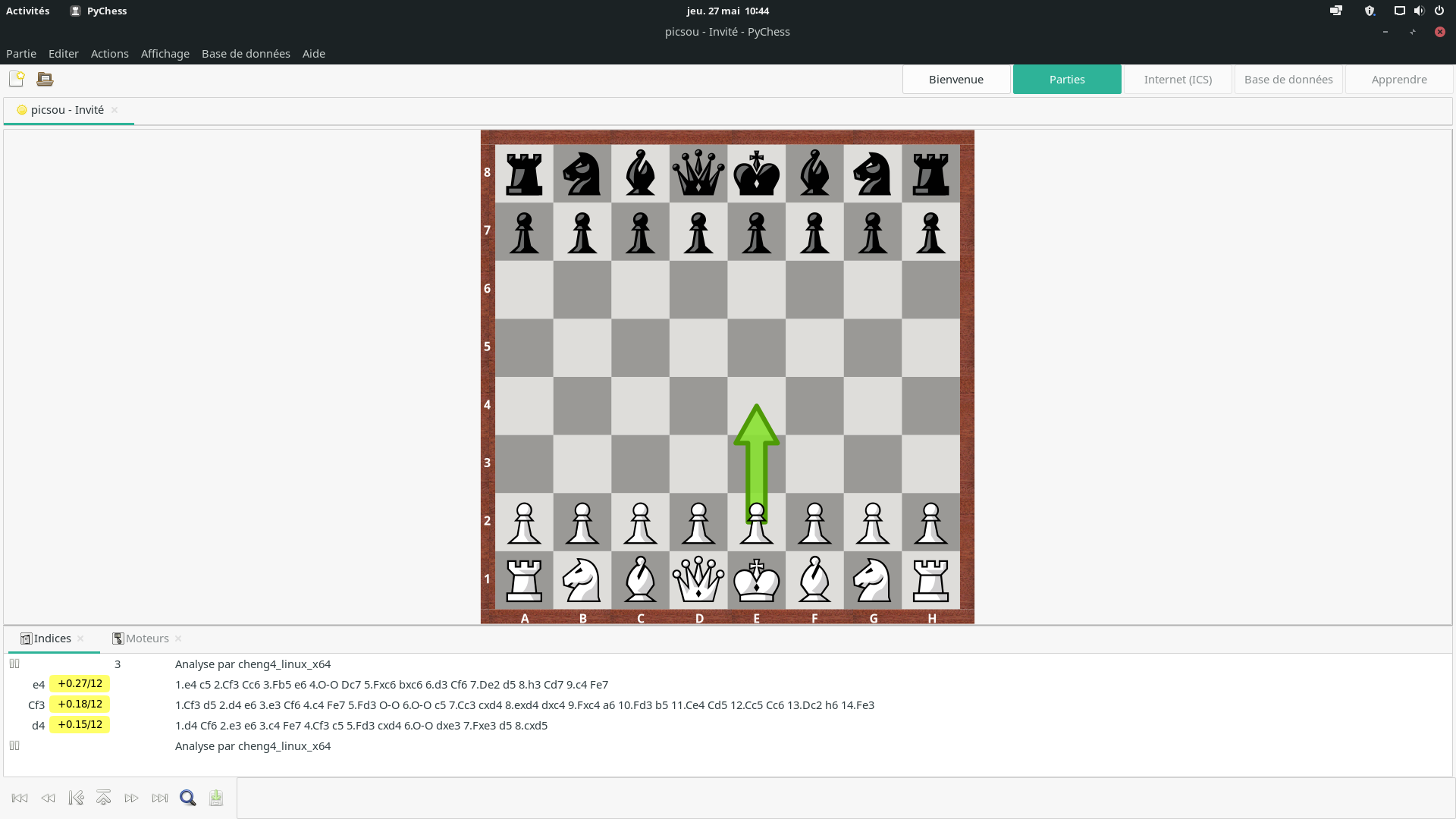Select the Bienvenue view
This screenshot has width=1456, height=819.
956,79
